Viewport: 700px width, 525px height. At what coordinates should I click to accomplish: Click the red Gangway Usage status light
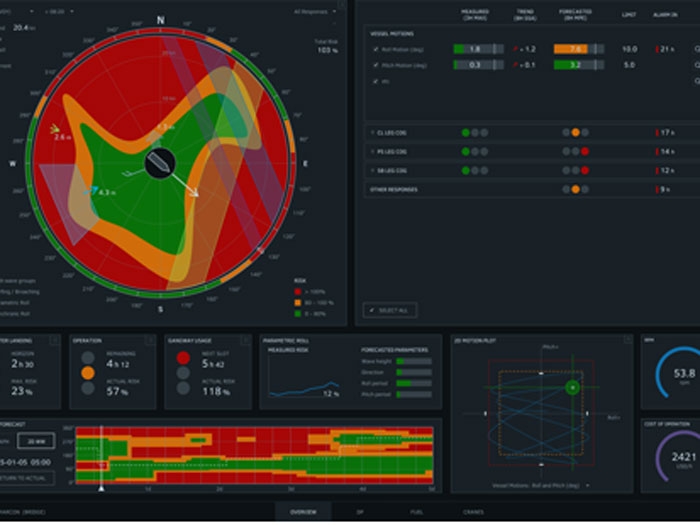click(183, 358)
